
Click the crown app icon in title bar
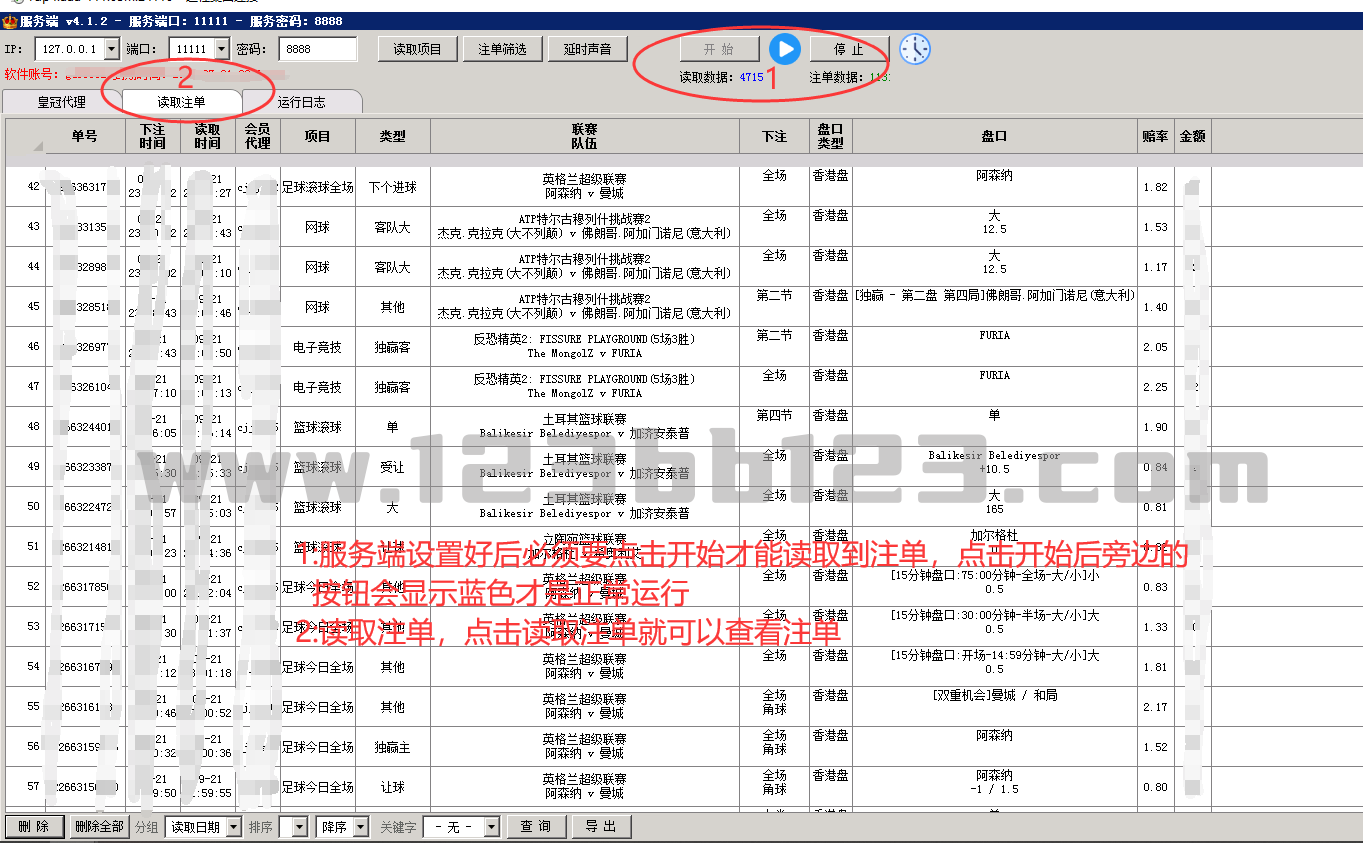[10, 22]
